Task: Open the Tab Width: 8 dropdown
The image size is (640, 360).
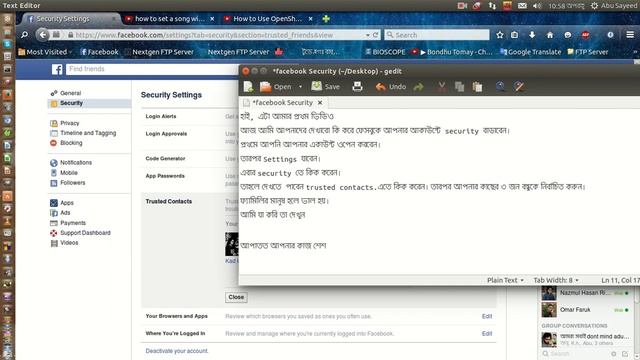Action: click(556, 280)
